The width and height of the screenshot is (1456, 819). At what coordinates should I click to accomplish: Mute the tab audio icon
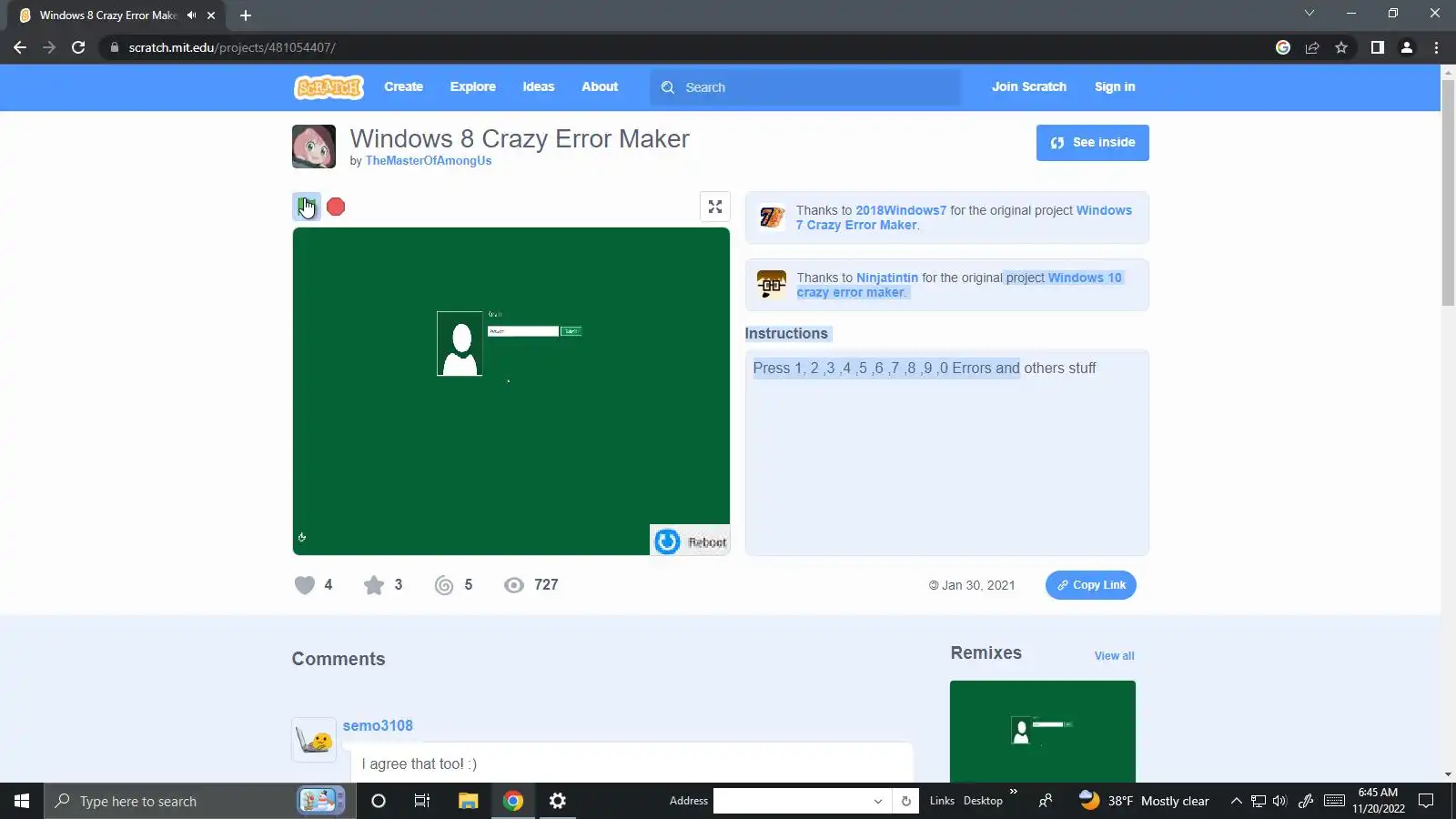192,15
